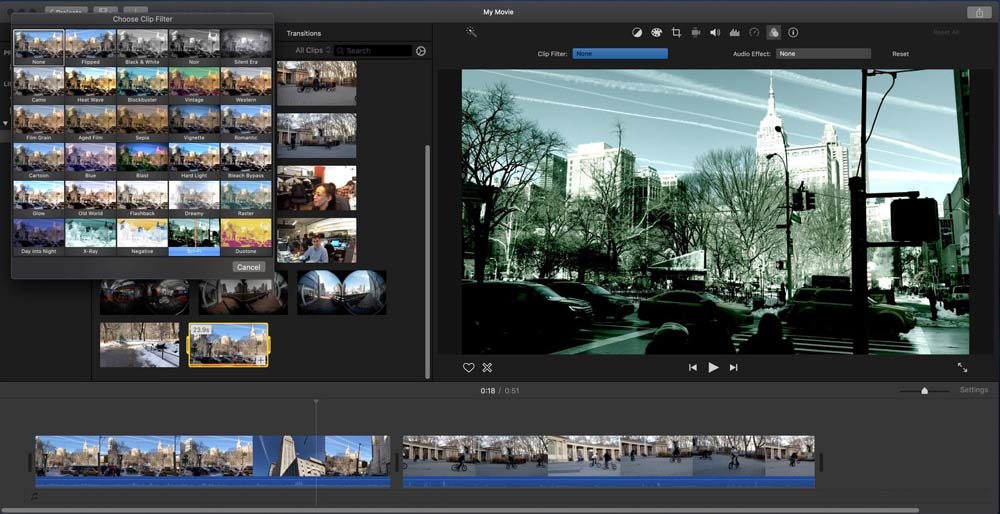Apply the Duotone filter

[x=246, y=237]
